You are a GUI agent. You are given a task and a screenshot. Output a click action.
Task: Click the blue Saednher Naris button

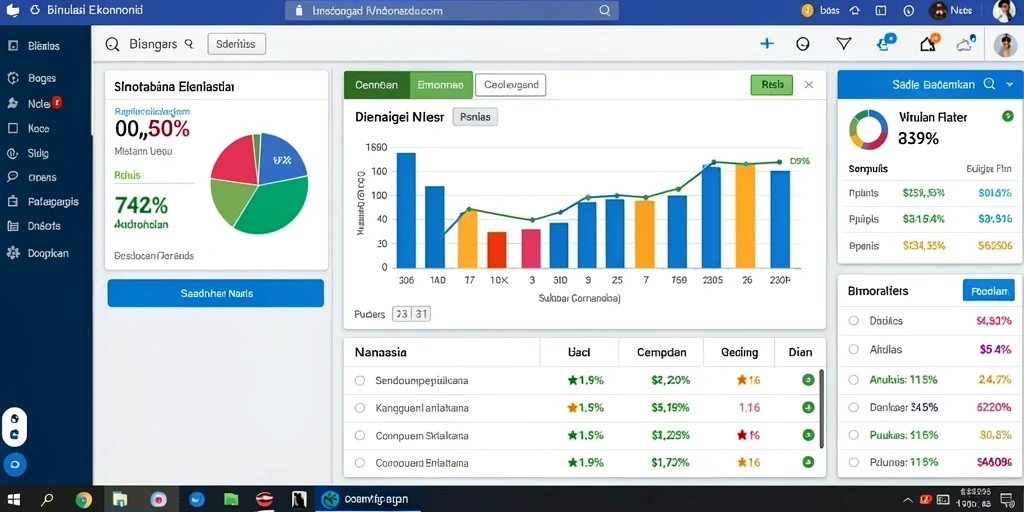coord(216,293)
